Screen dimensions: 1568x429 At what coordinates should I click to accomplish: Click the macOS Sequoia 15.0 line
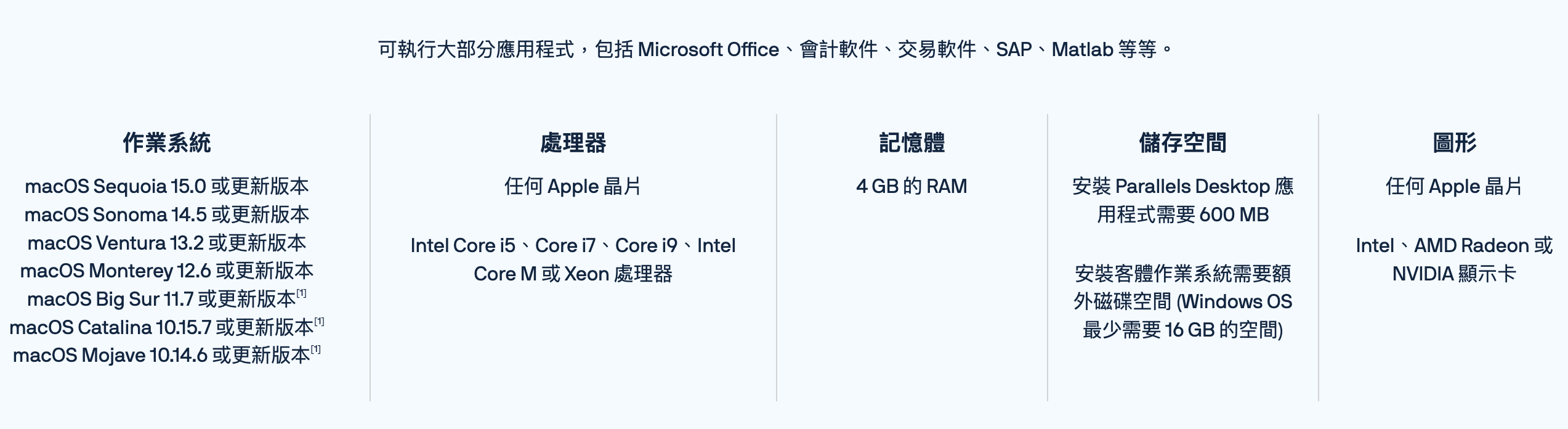pos(166,186)
